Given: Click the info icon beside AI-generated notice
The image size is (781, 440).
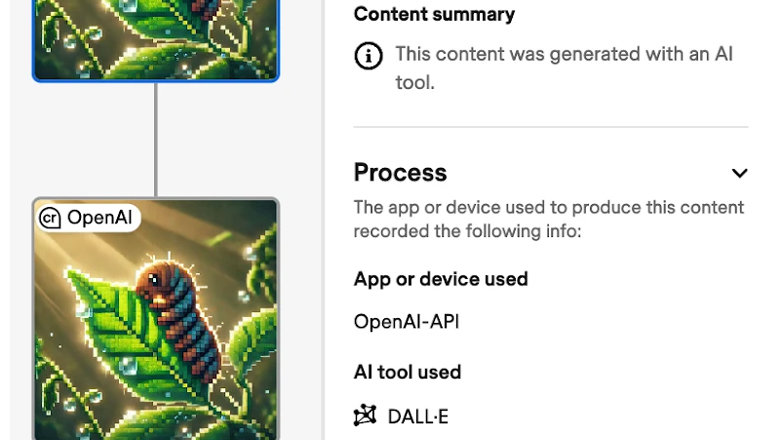Looking at the screenshot, I should 368,57.
